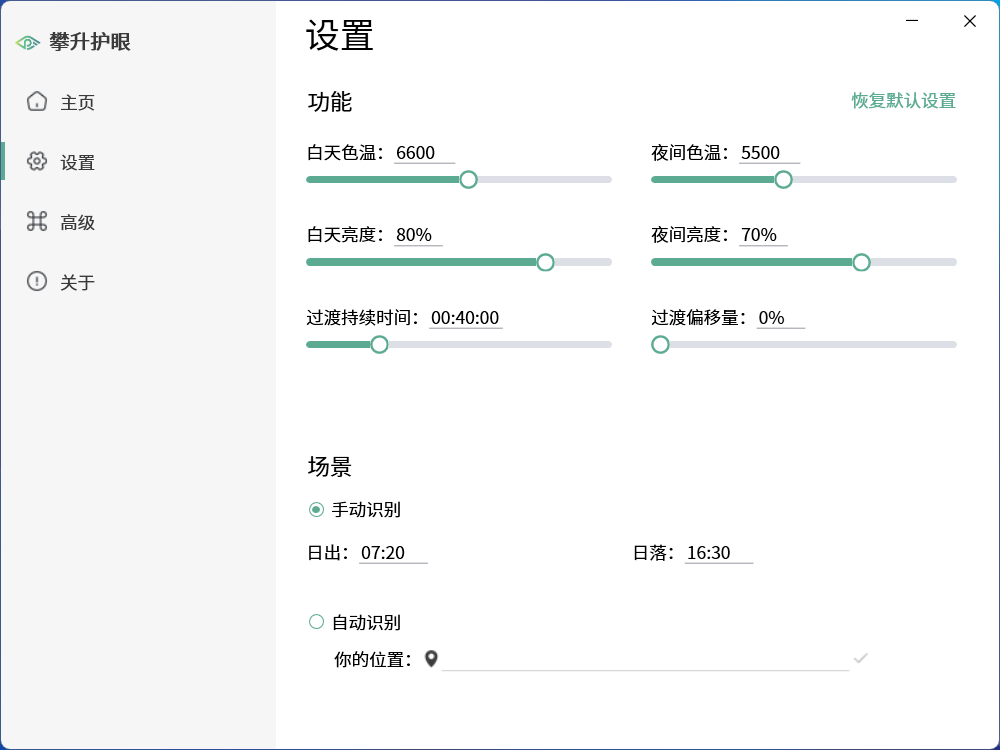Open the 关于 sidebar page

[x=77, y=283]
